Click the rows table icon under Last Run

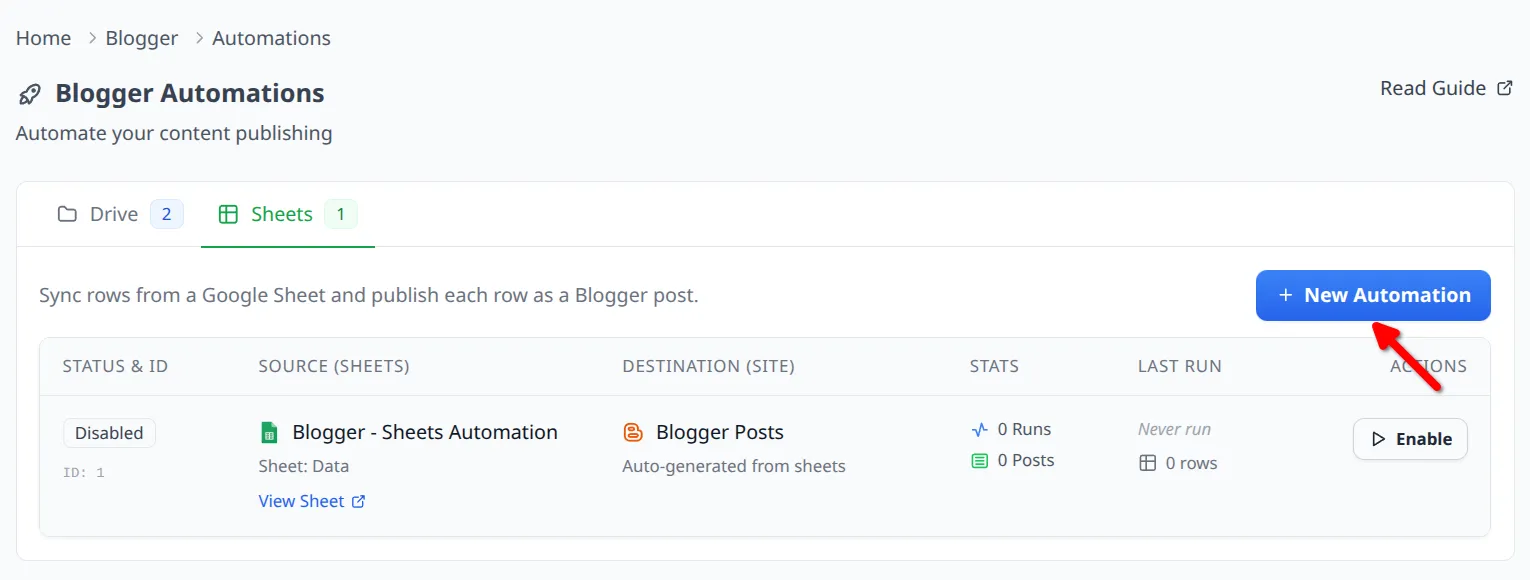[1148, 464]
